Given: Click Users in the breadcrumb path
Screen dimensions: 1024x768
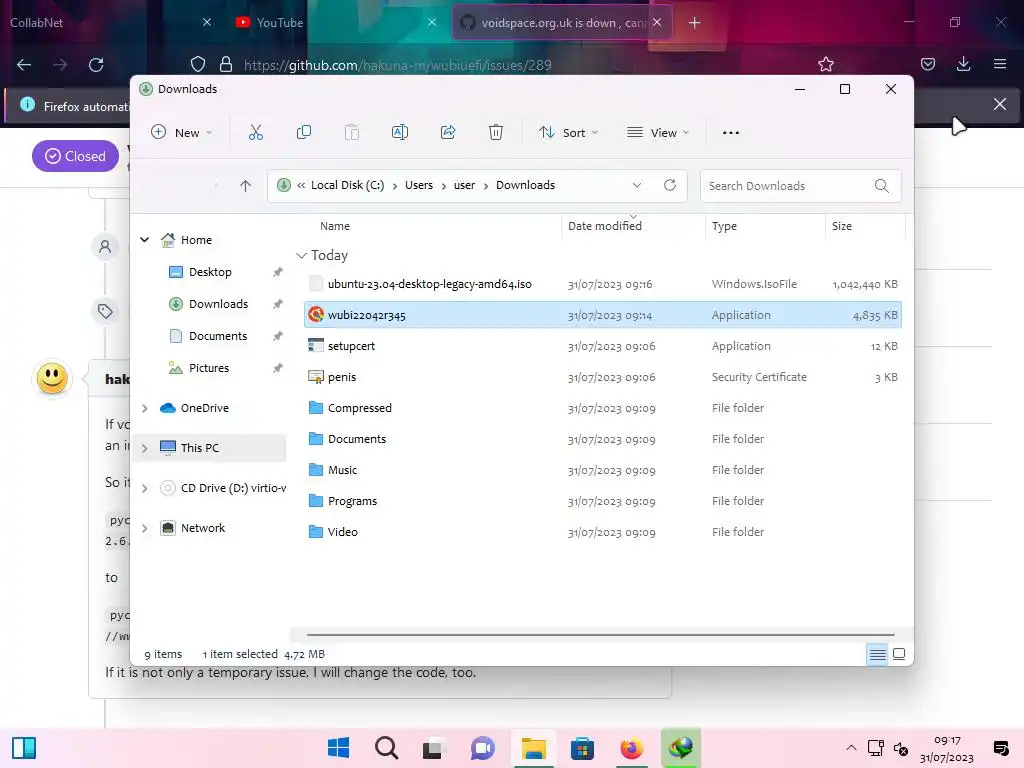Looking at the screenshot, I should (x=419, y=185).
